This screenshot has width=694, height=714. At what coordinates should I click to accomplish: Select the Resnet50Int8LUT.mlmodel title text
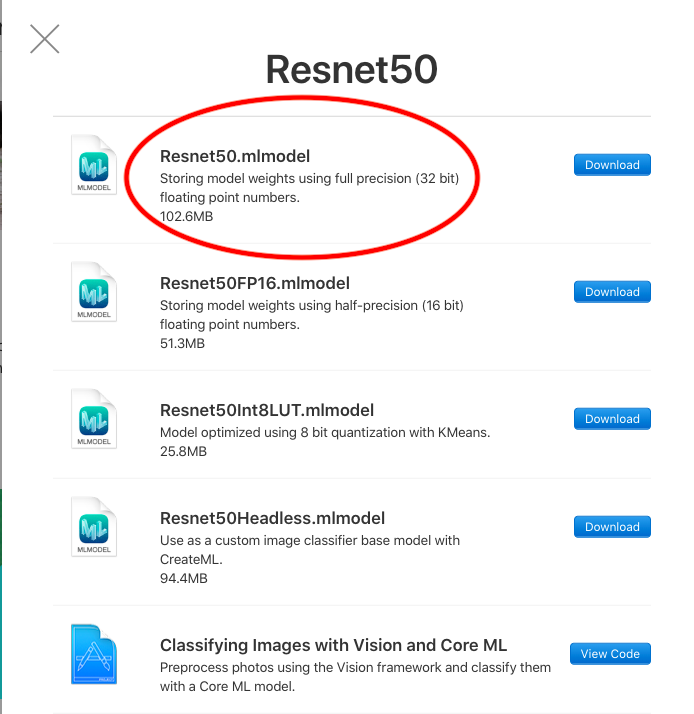click(x=267, y=410)
